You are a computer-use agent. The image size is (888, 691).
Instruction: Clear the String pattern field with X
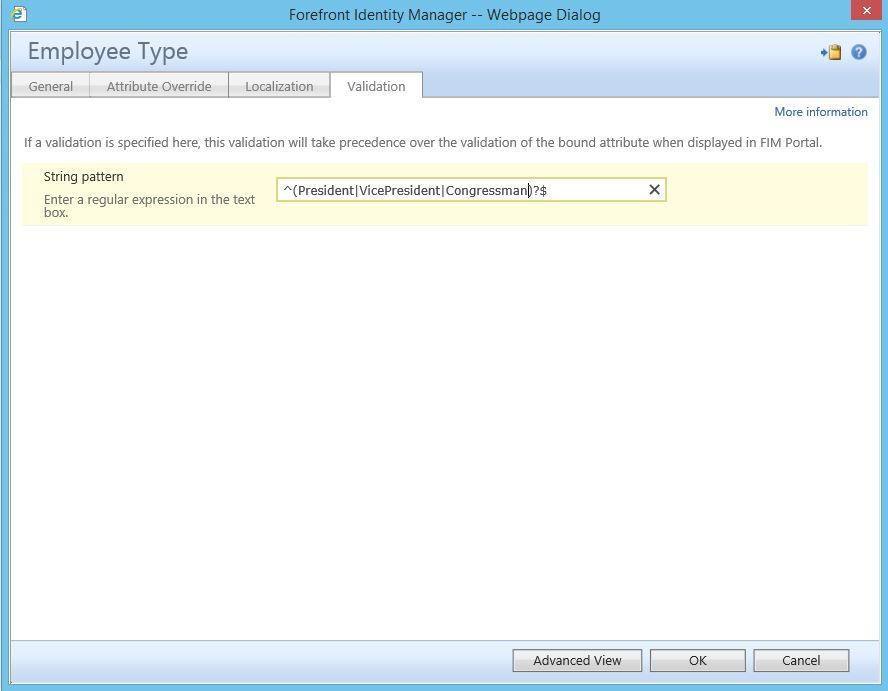click(x=654, y=190)
